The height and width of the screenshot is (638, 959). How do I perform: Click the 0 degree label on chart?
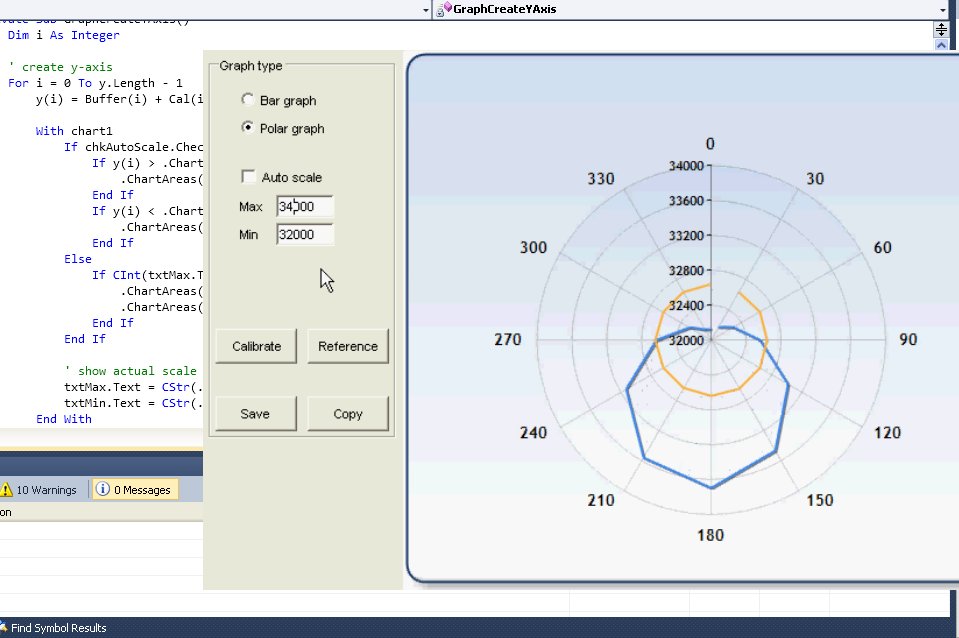click(x=710, y=144)
